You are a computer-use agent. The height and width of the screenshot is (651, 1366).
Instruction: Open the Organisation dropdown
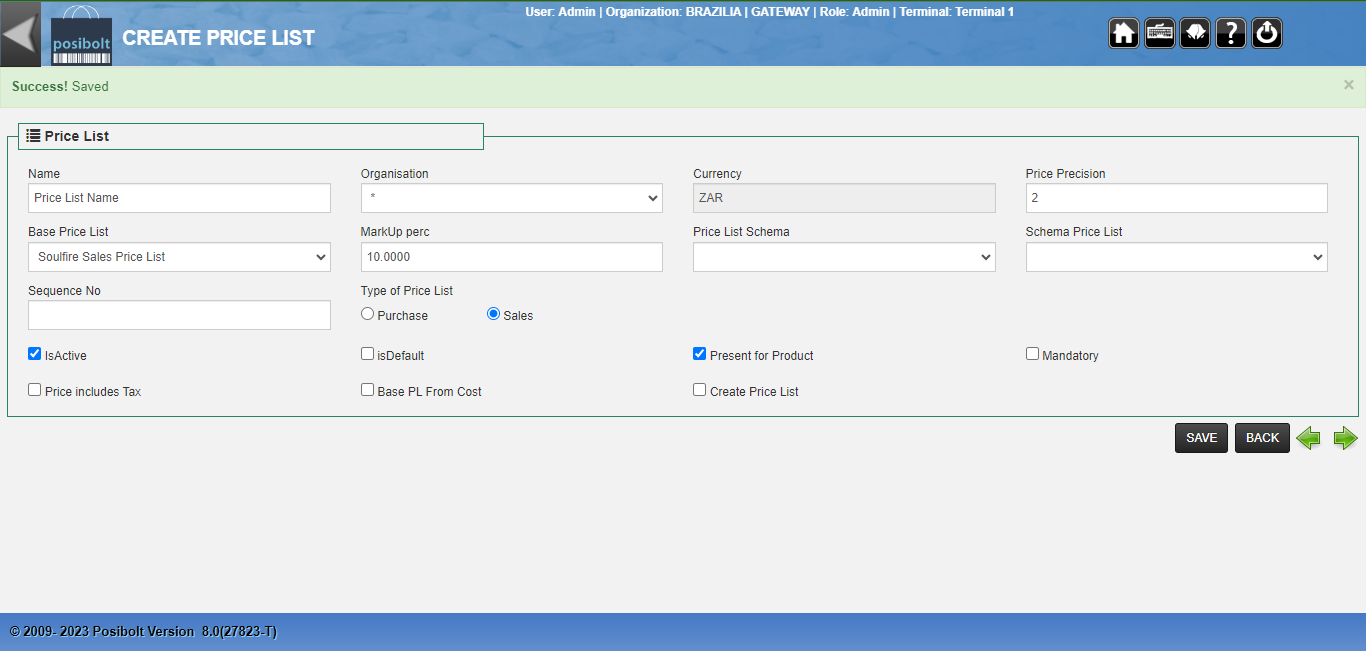pyautogui.click(x=511, y=198)
